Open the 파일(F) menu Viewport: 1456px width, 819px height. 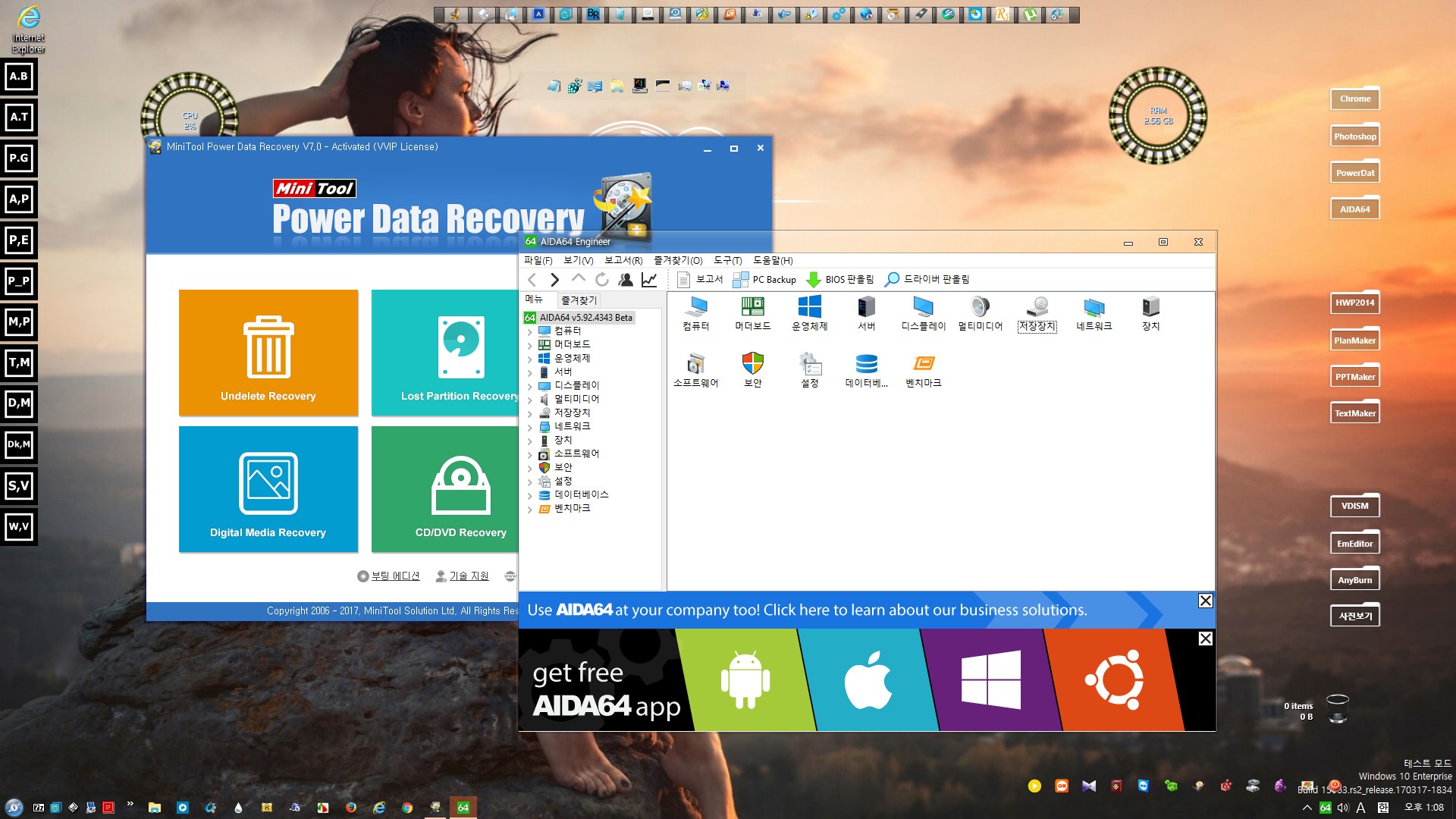point(538,260)
